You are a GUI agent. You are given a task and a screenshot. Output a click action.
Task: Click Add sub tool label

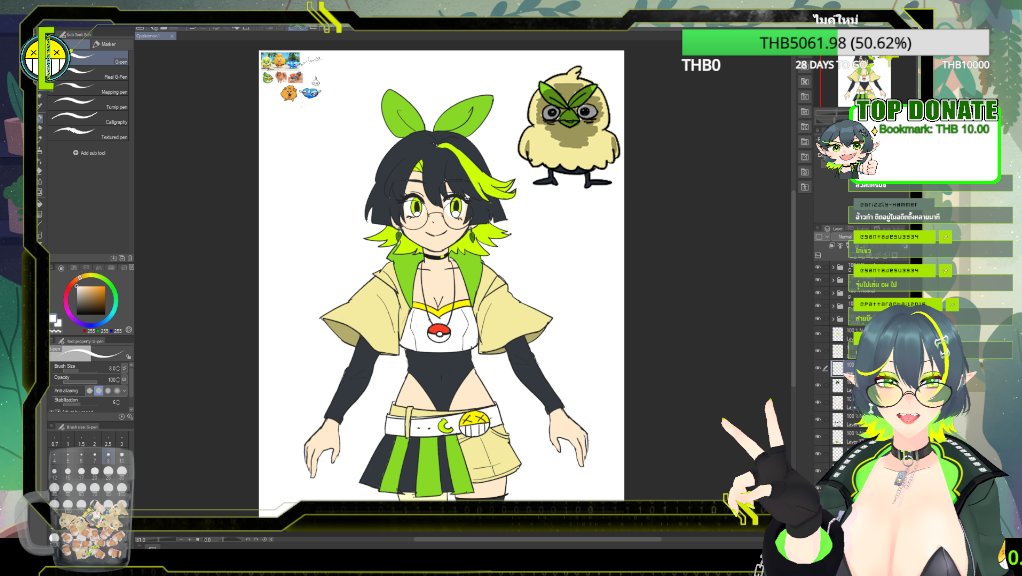93,153
